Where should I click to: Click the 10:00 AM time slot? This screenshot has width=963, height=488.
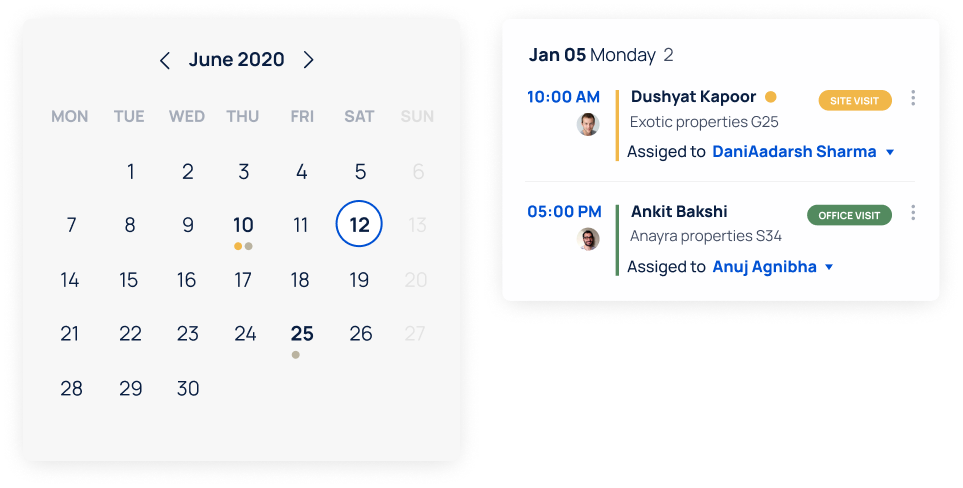click(564, 97)
